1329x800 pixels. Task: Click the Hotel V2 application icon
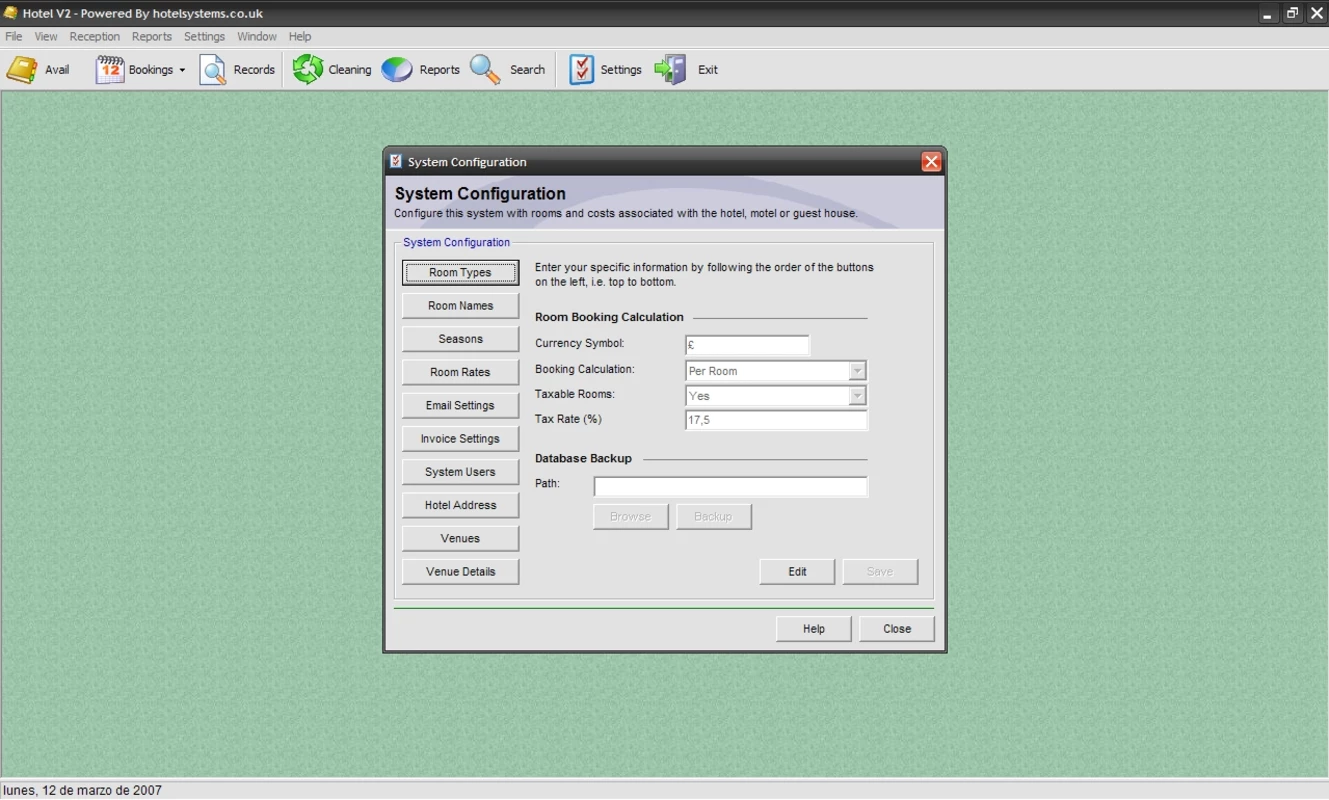click(x=10, y=13)
